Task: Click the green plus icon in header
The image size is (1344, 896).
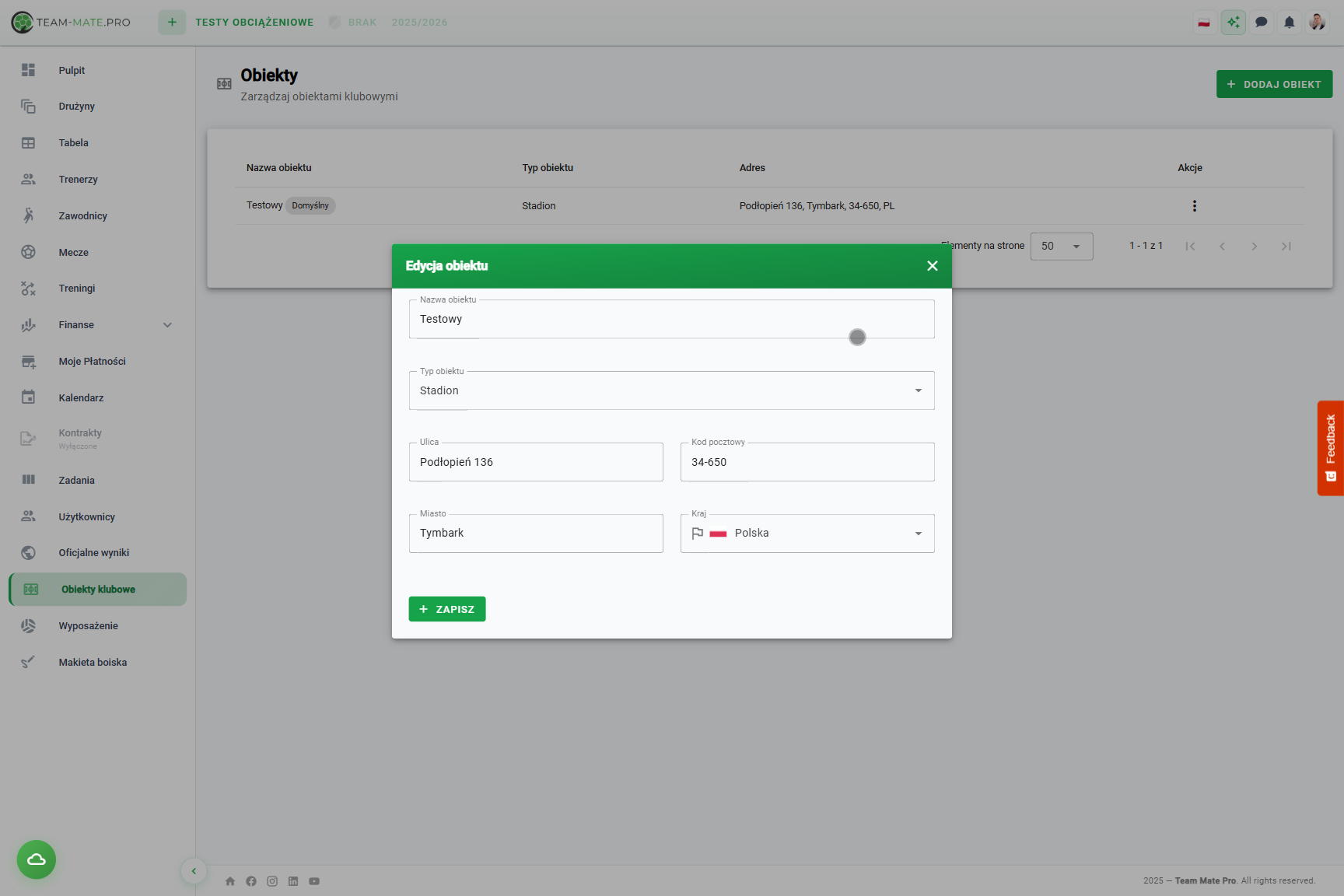Action: [172, 23]
